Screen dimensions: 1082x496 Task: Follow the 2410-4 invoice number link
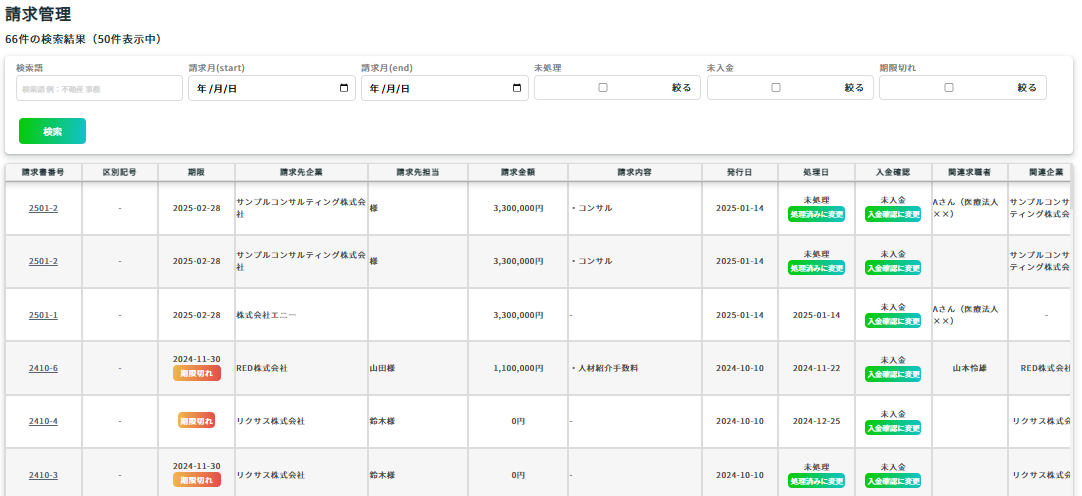coord(43,421)
